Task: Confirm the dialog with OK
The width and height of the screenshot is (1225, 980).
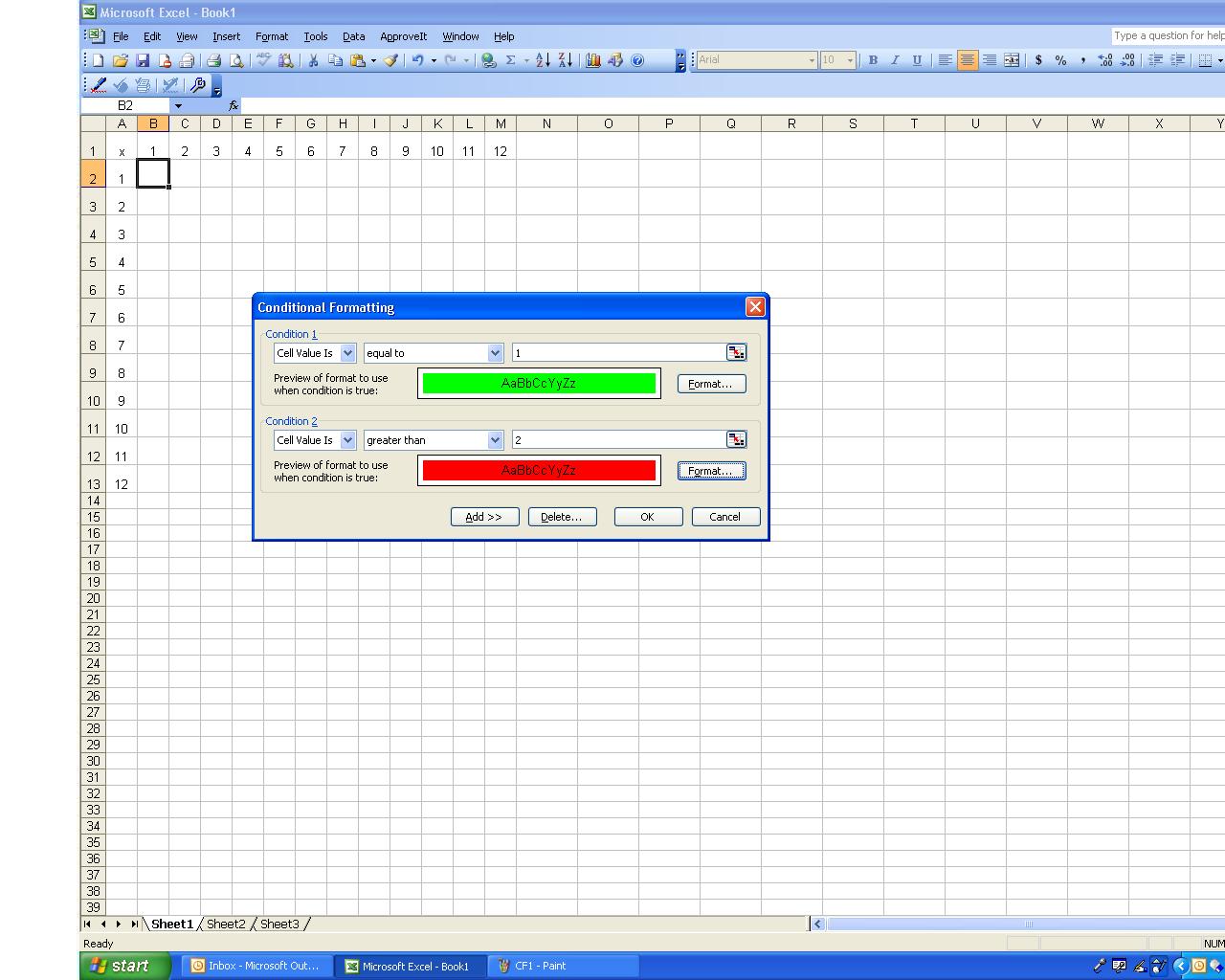Action: pyautogui.click(x=648, y=517)
